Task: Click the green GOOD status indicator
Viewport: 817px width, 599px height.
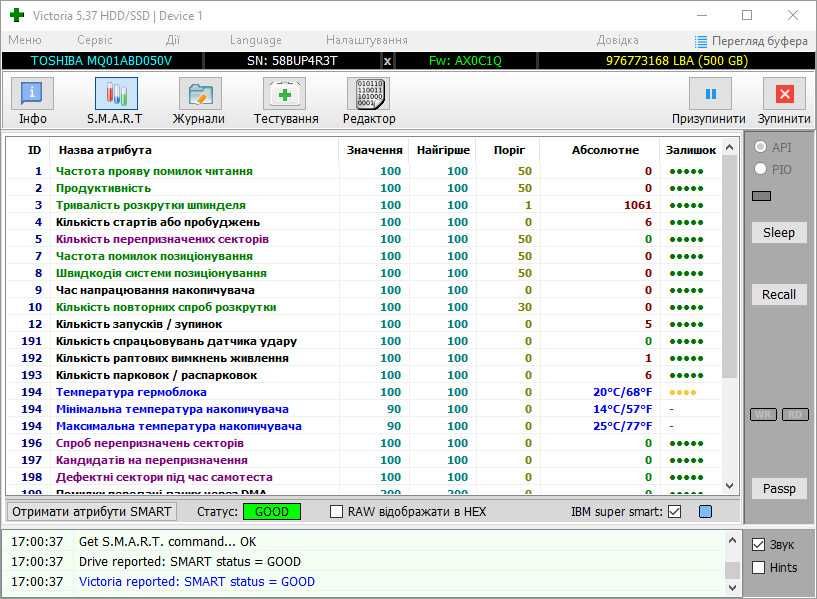Action: click(272, 511)
